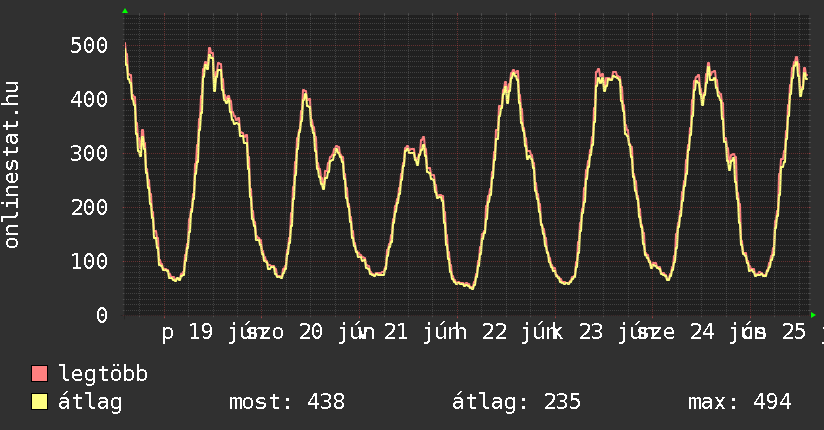Click the 'átlag: 235' average value
This screenshot has width=824, height=430.
click(516, 402)
